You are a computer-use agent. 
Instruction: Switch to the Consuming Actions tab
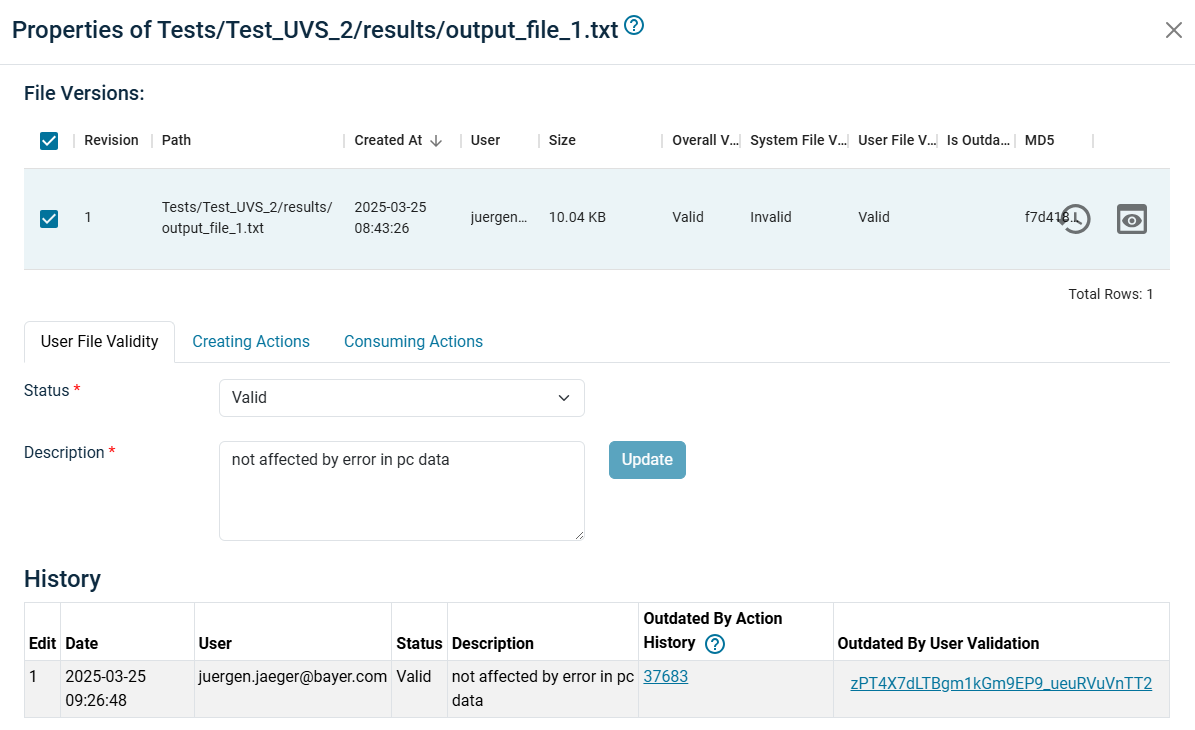pos(413,342)
